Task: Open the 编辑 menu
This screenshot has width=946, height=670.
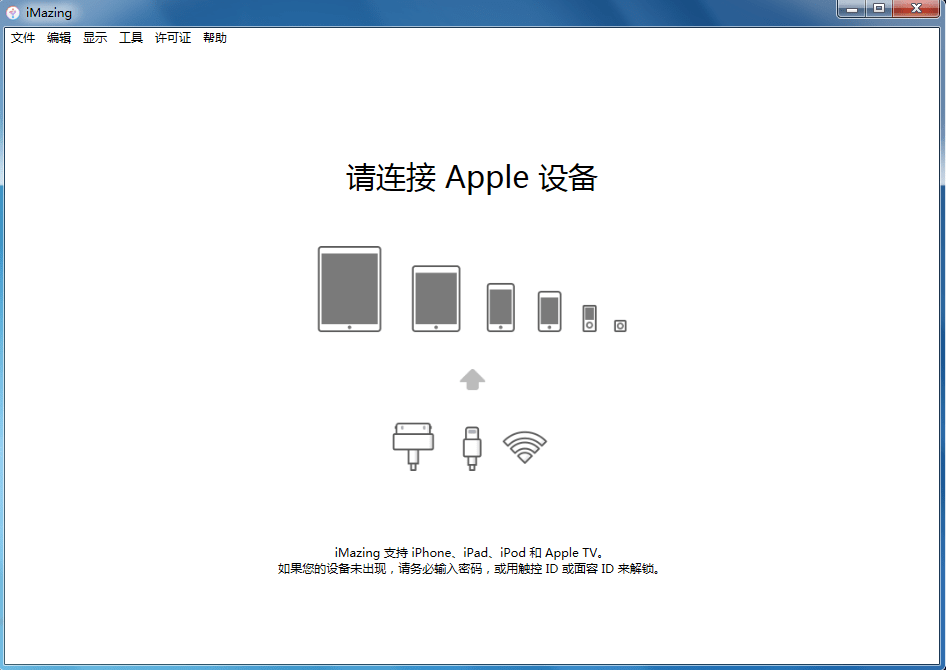Action: [59, 38]
